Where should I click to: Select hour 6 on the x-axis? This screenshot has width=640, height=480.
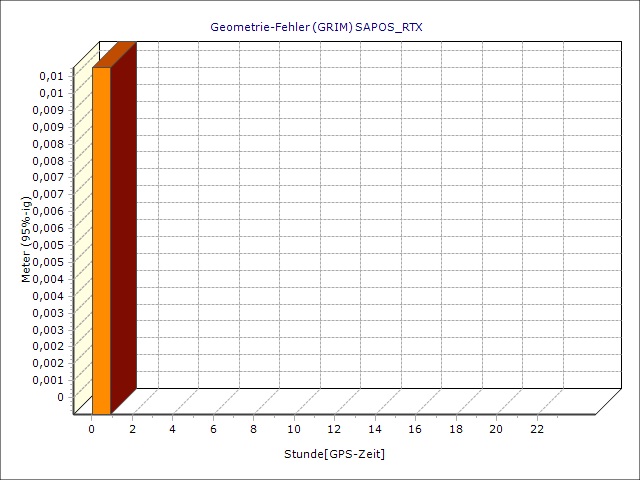213,429
